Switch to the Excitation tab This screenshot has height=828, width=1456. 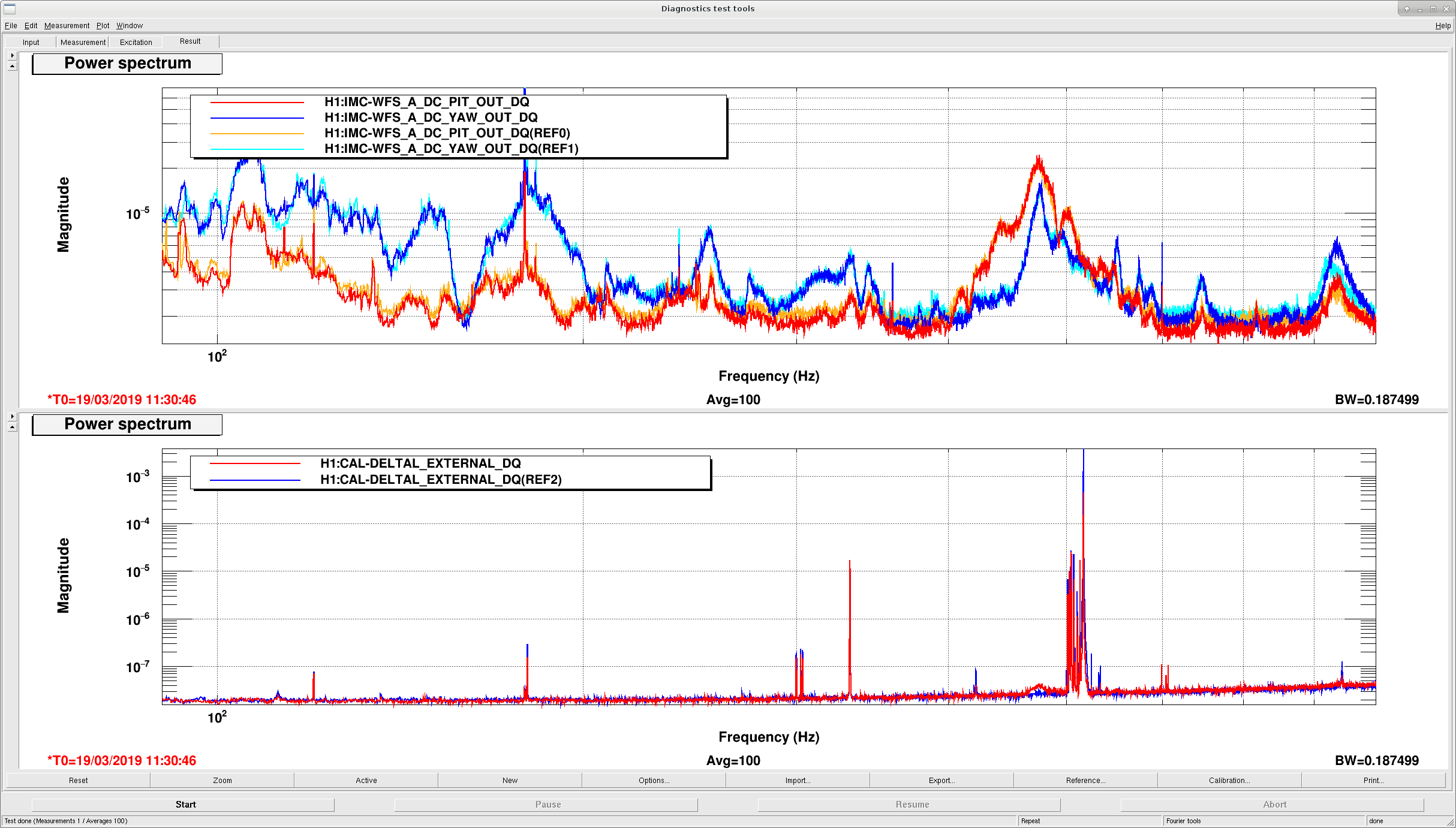136,42
